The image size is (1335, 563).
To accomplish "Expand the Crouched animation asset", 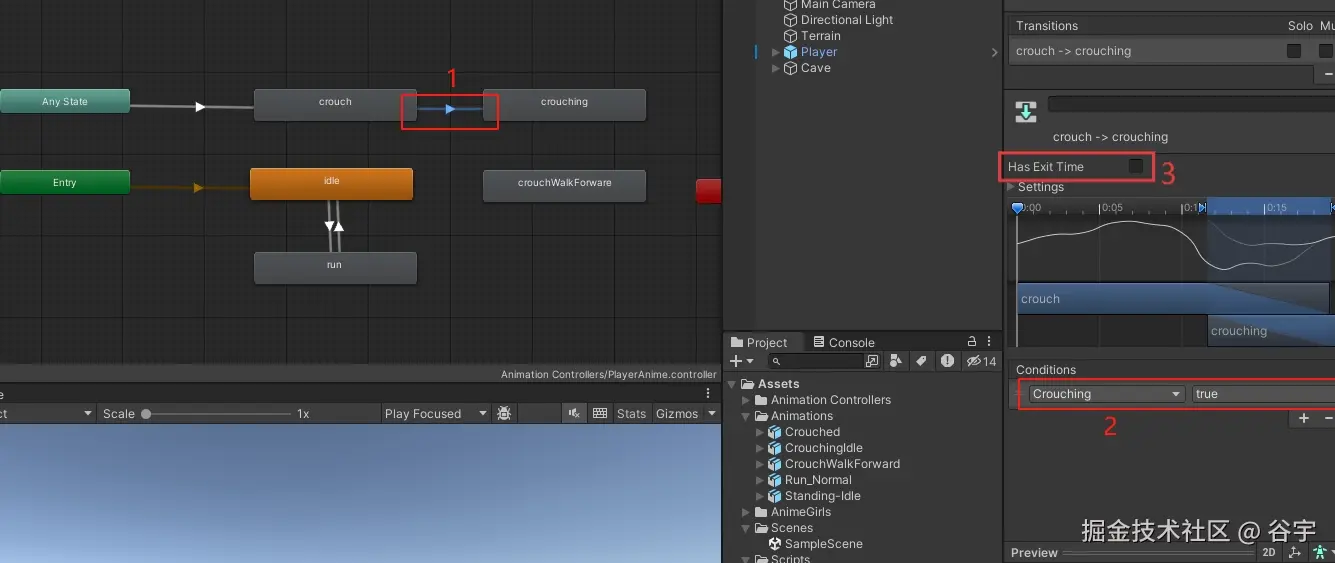I will coord(761,432).
